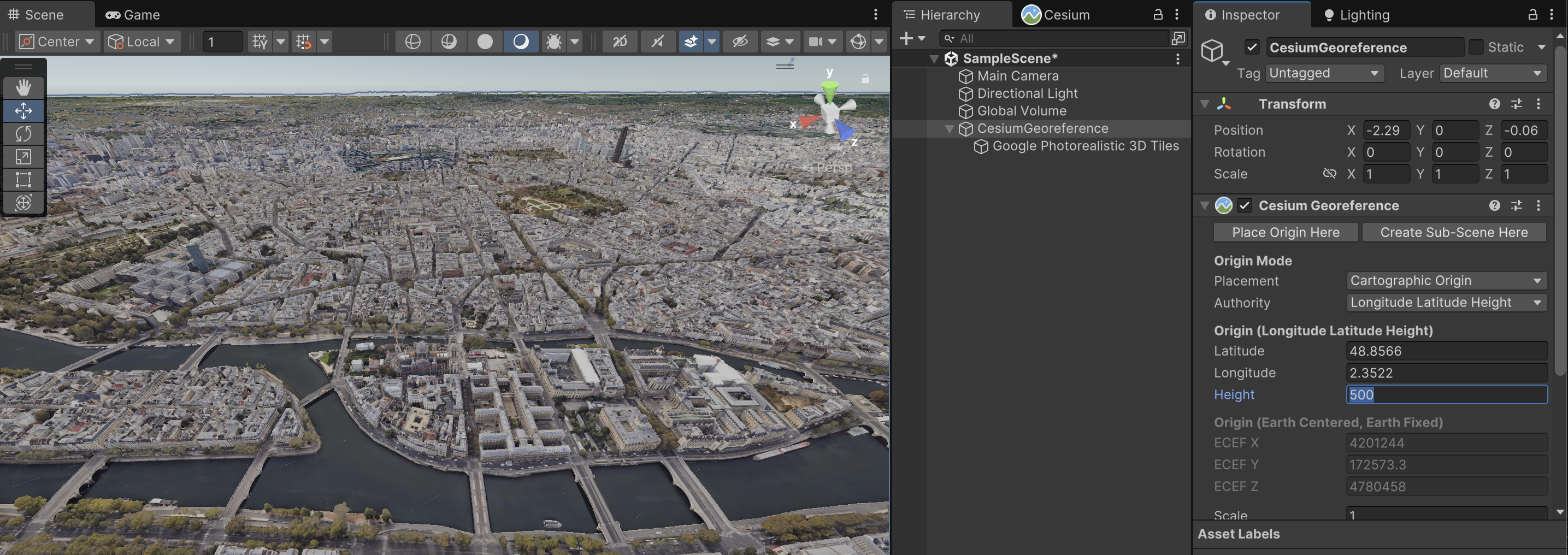Screen dimensions: 1568x555
Task: Click the Gizmos sphere icon
Action: (858, 42)
